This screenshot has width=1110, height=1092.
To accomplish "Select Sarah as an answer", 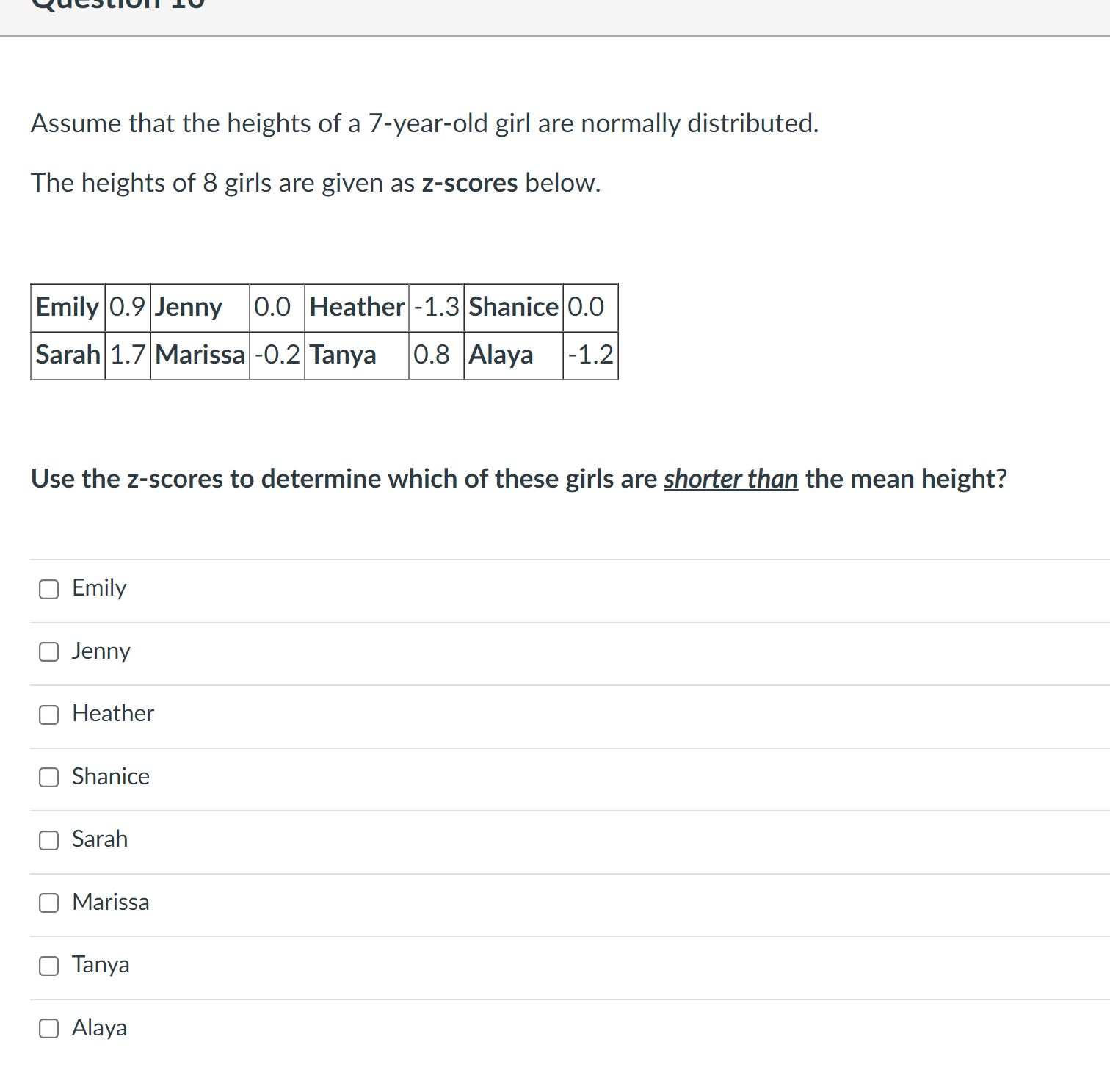I will [48, 840].
